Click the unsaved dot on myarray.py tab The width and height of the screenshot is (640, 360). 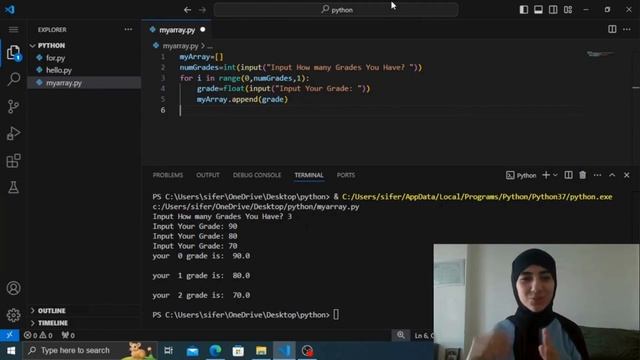[x=203, y=30]
